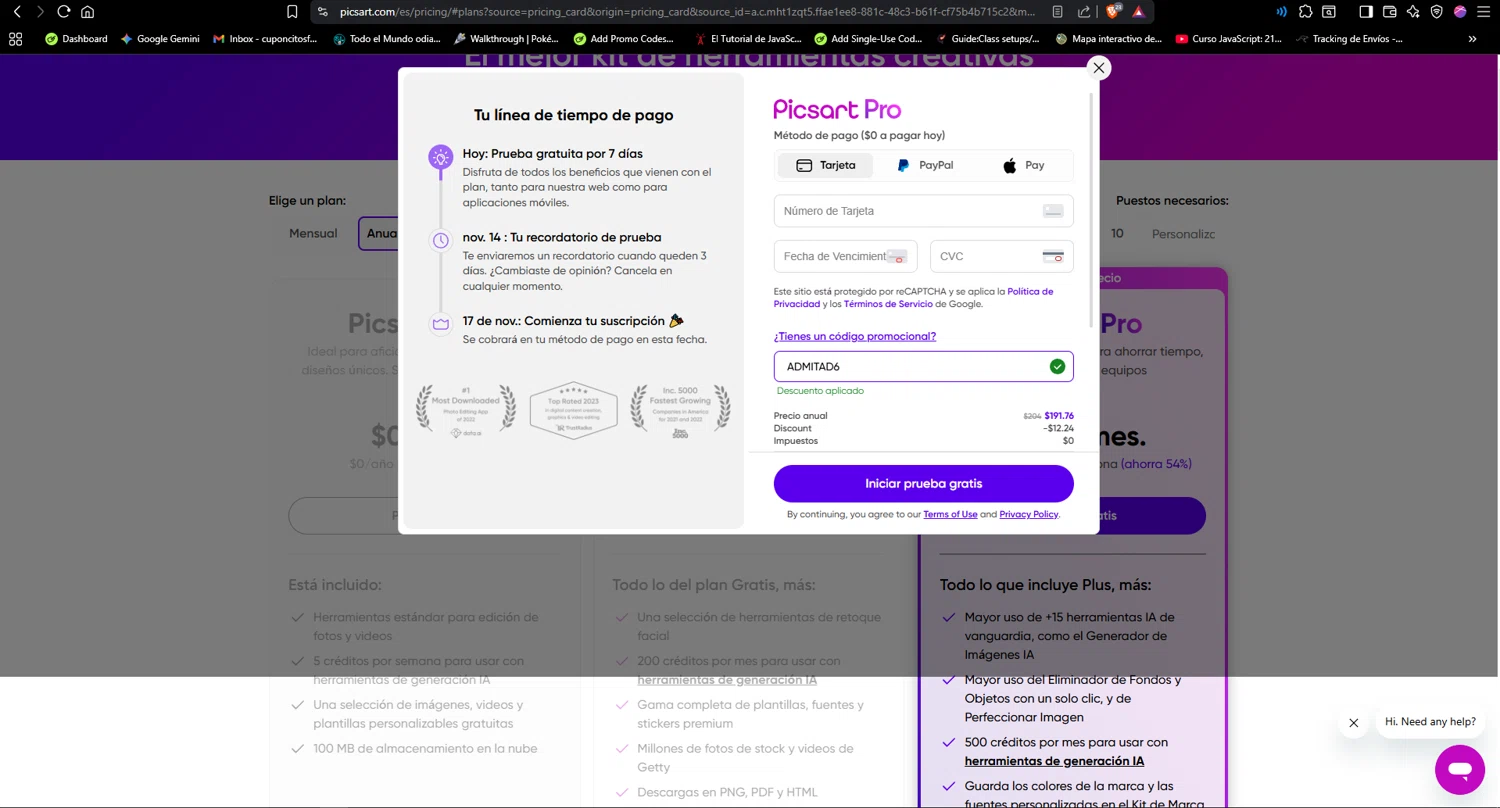Open the tab search icon

pos(1329,12)
